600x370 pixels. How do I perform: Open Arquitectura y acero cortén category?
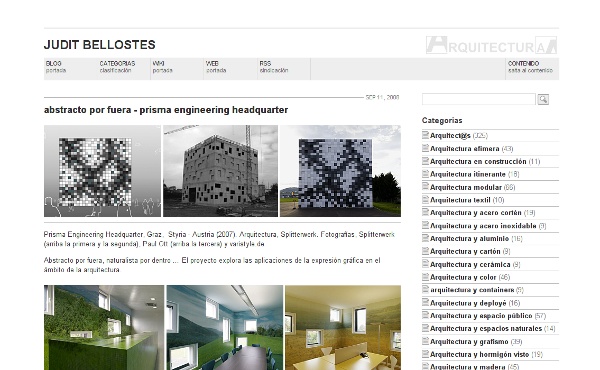[476, 213]
